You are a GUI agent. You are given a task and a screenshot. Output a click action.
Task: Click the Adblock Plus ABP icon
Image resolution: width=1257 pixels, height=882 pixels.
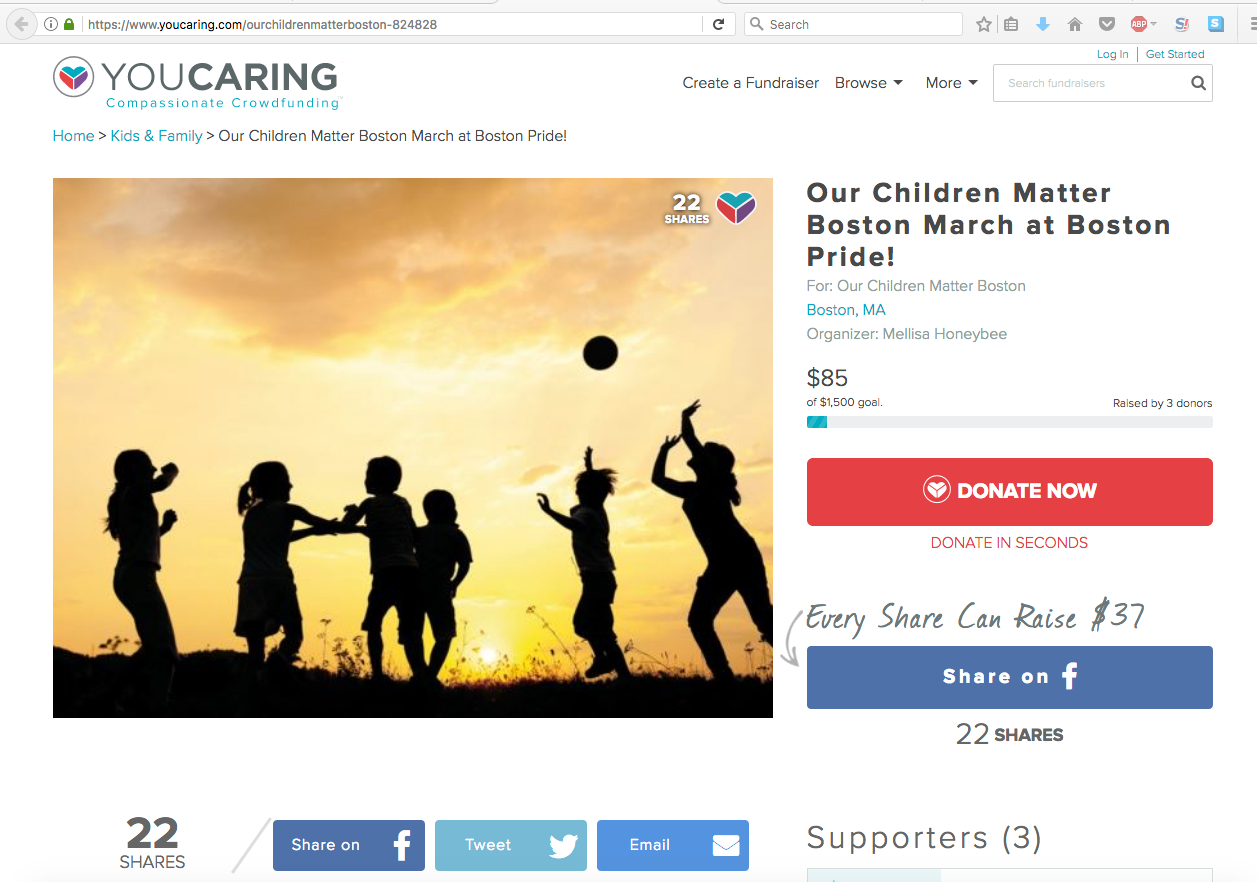(x=1139, y=24)
